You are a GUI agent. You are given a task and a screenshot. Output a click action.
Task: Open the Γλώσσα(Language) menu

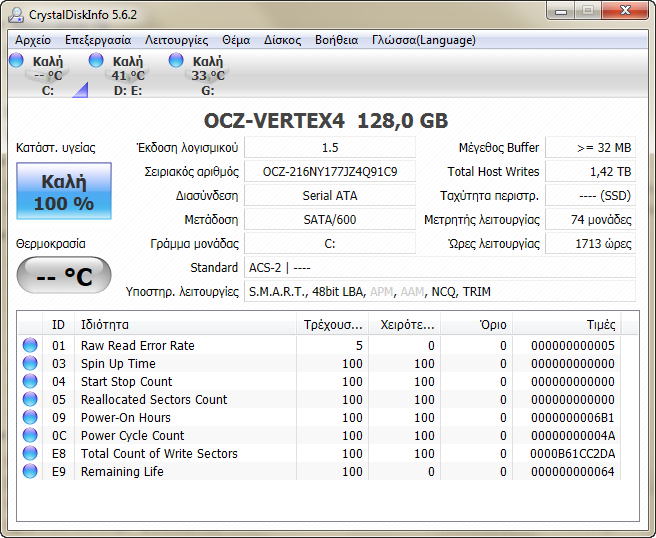423,40
